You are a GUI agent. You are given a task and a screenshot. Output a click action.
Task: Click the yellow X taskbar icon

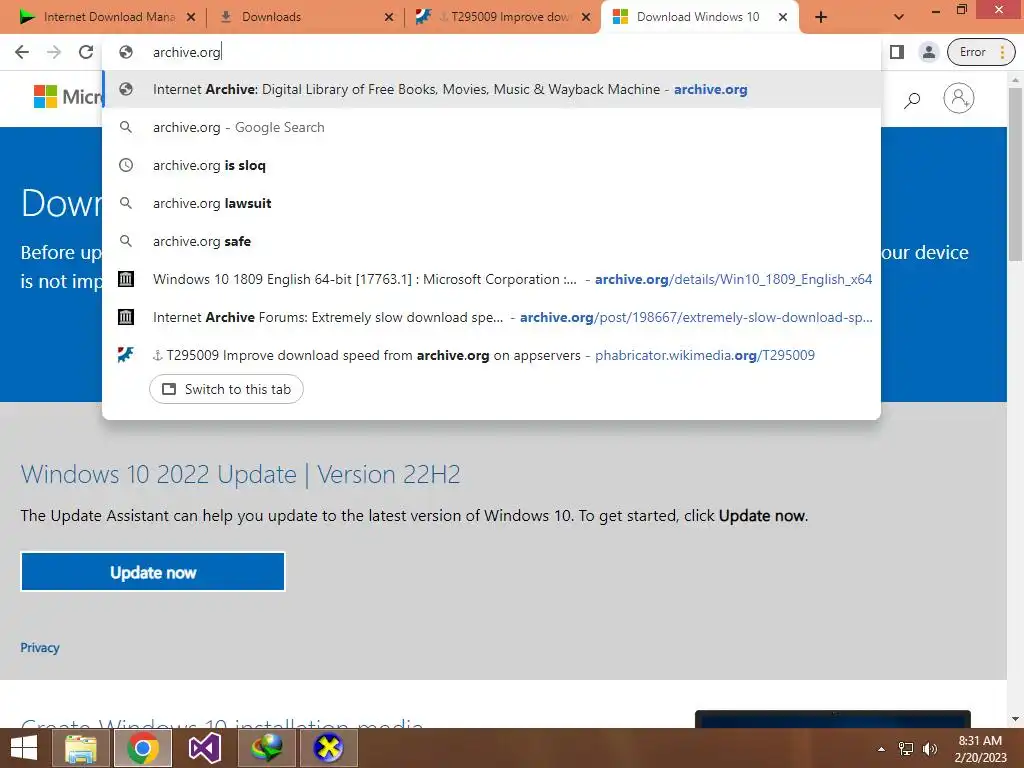coord(328,748)
